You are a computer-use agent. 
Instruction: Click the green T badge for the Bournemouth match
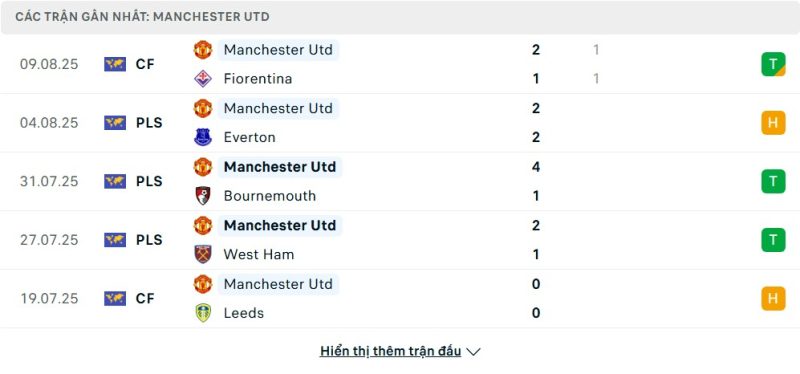coord(773,181)
